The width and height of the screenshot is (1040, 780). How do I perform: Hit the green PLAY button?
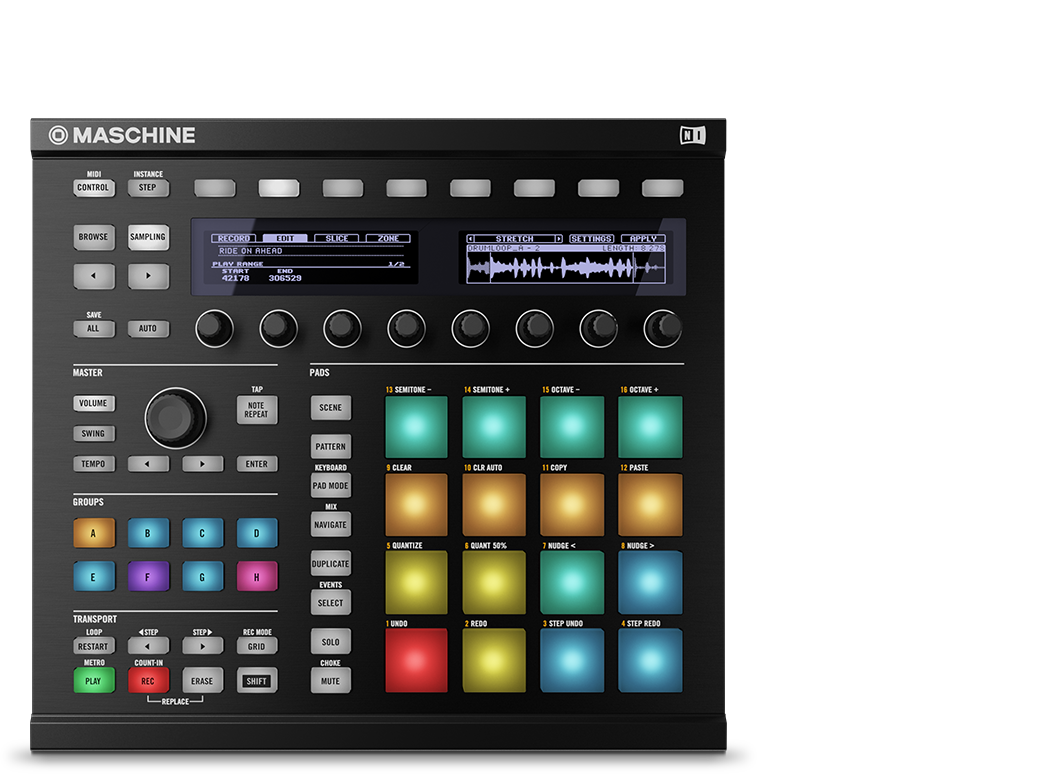(x=94, y=681)
